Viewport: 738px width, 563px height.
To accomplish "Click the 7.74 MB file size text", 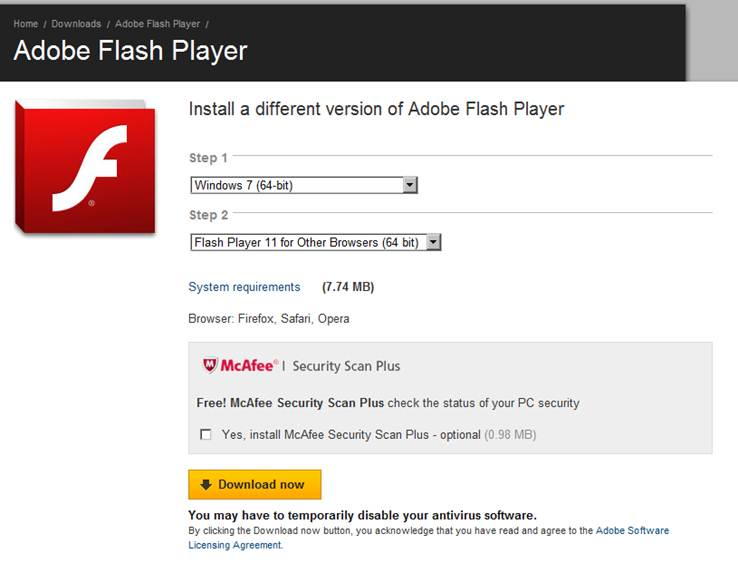I will 348,287.
